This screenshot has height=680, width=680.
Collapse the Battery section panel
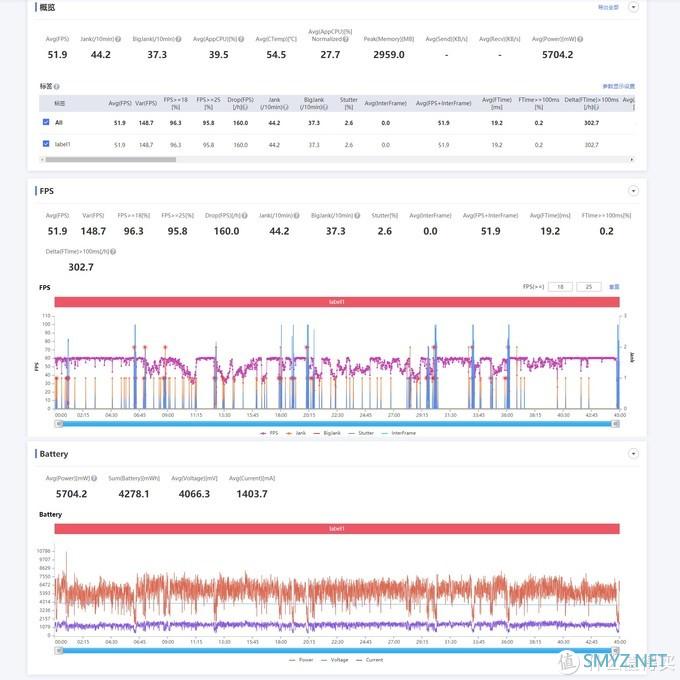[633, 454]
